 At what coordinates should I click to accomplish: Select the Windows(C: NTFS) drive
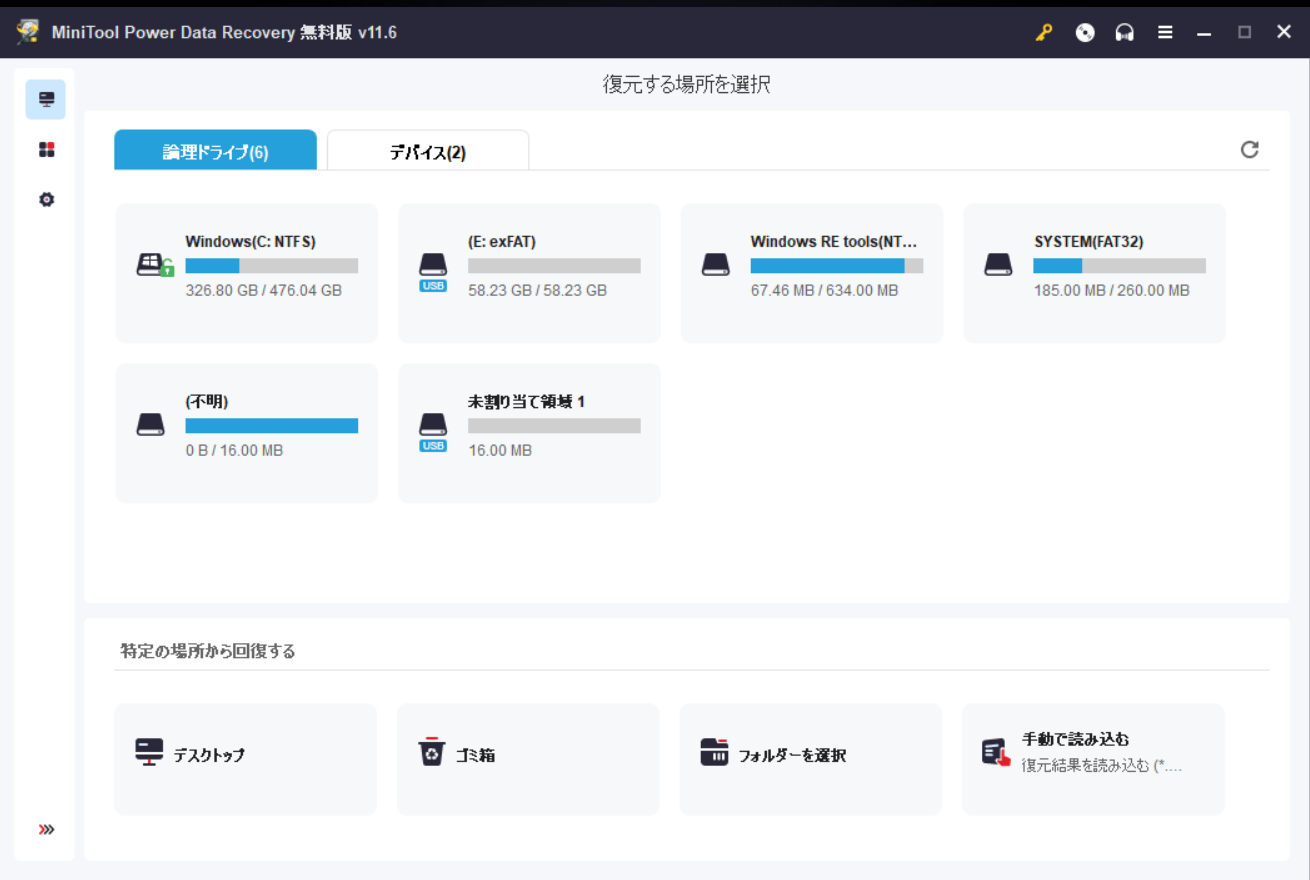[247, 273]
